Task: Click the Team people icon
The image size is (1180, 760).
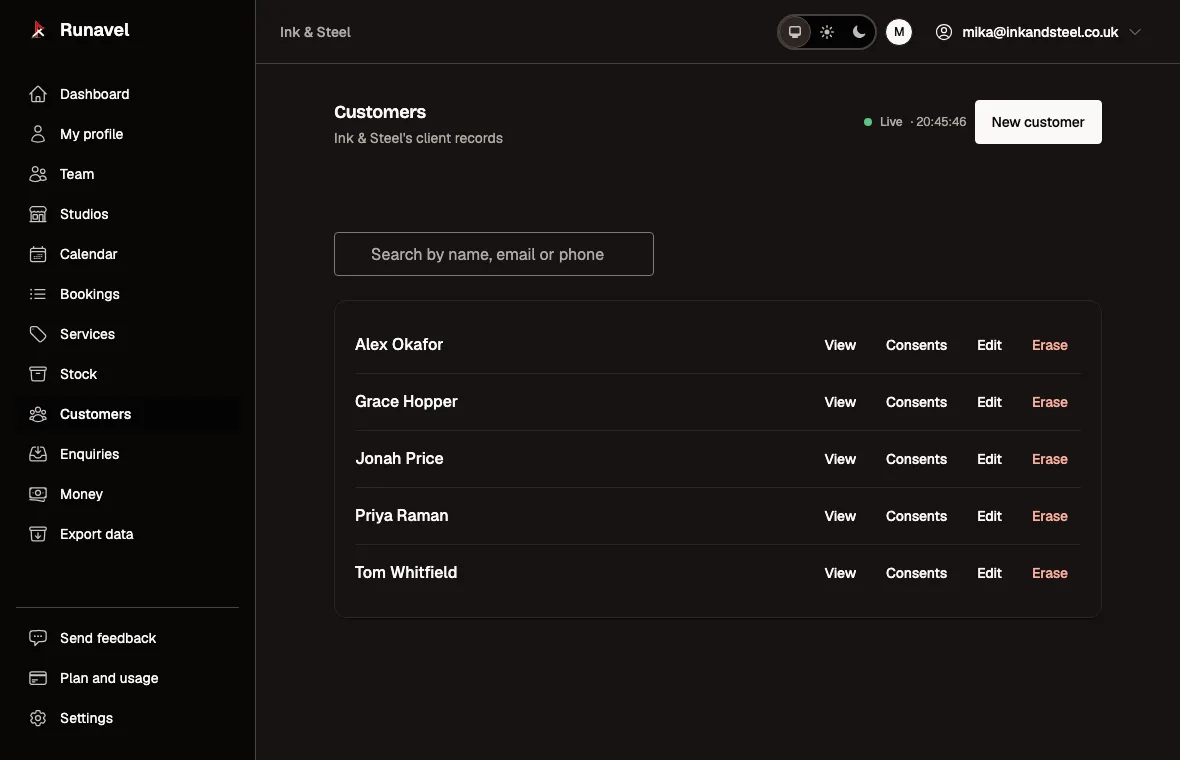Action: click(38, 174)
